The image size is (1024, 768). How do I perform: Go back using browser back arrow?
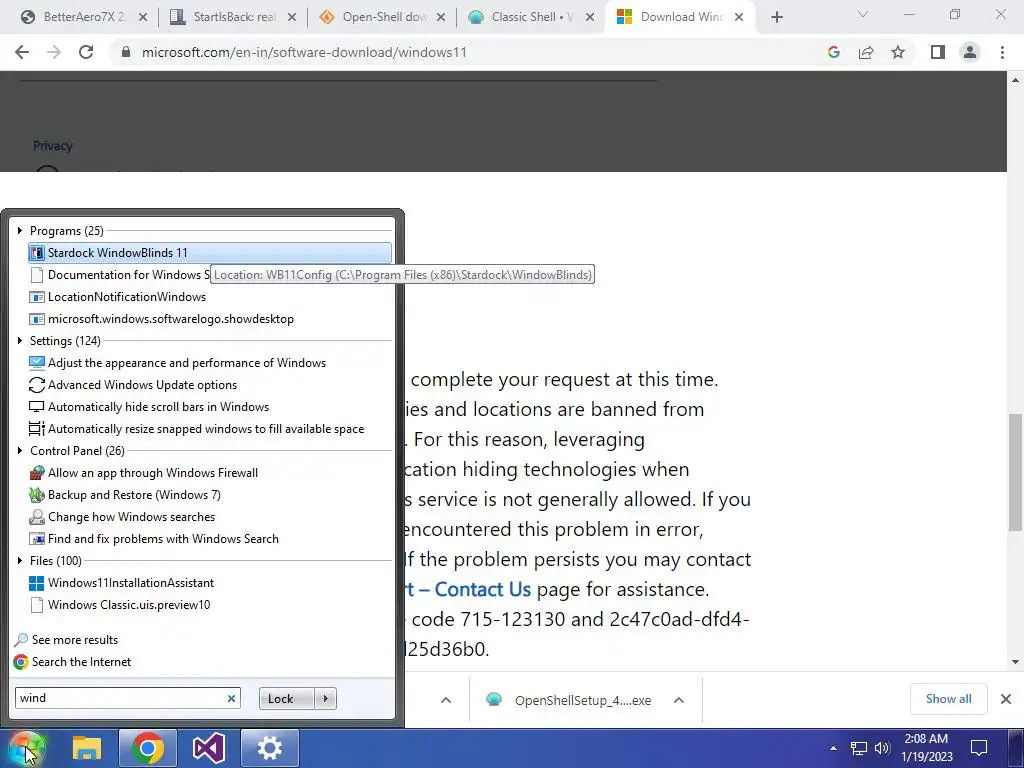[22, 52]
